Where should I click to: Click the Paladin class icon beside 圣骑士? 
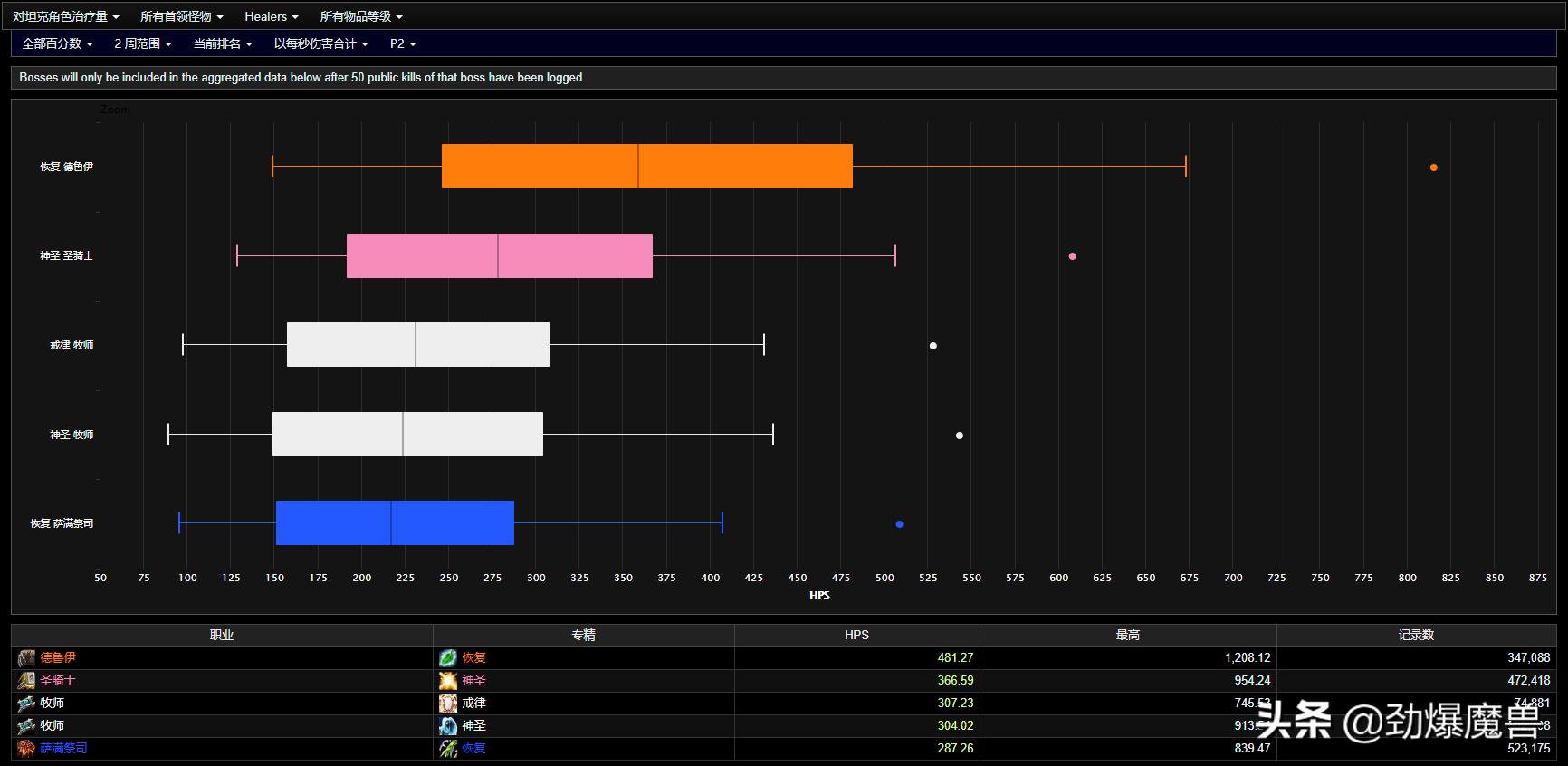point(26,681)
